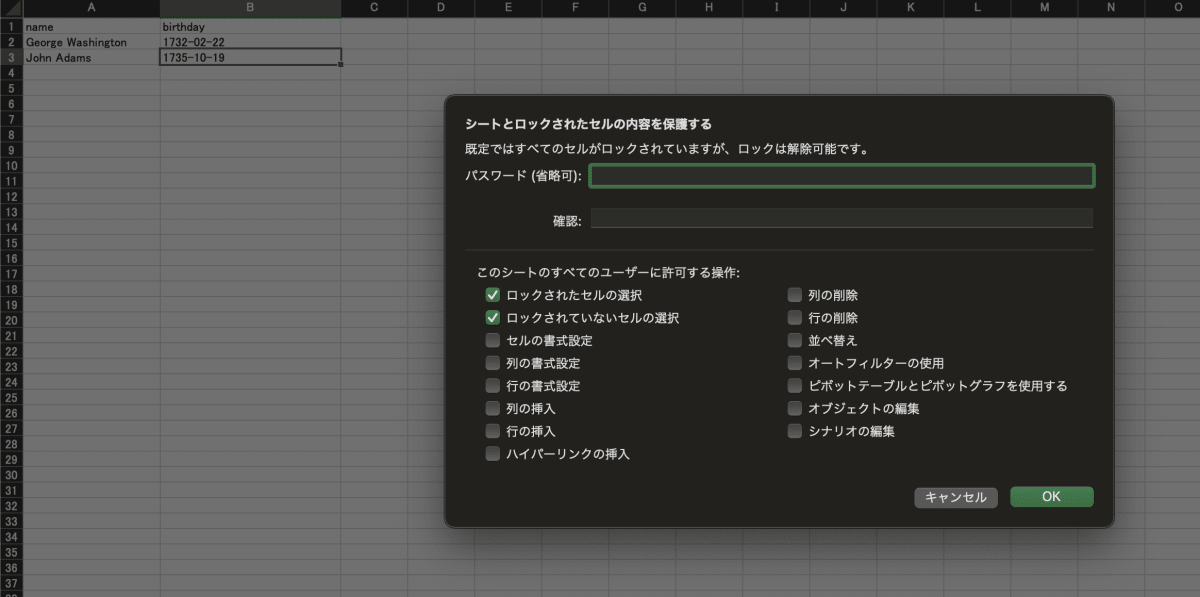Select row 3 header
This screenshot has width=1200, height=597.
pos(11,58)
